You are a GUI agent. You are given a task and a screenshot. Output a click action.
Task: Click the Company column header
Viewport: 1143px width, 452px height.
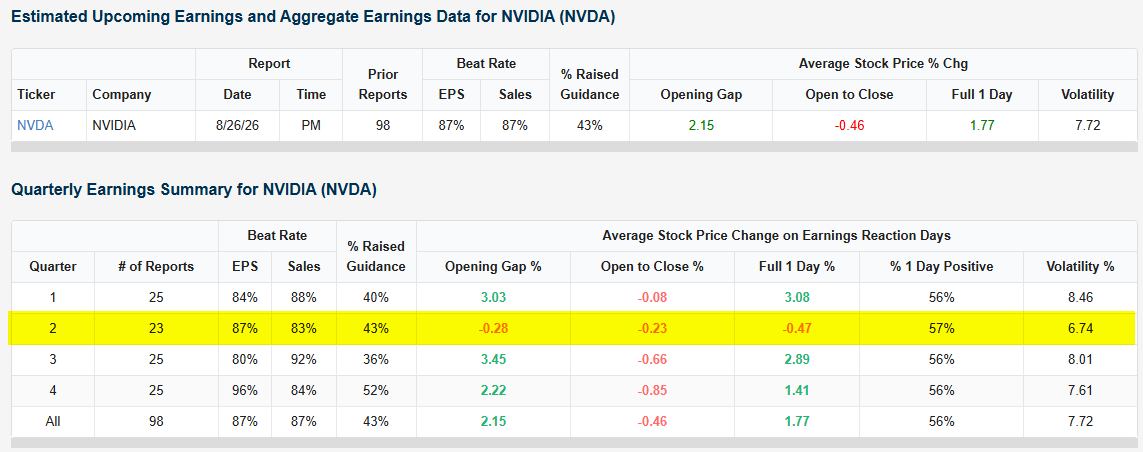(x=122, y=95)
